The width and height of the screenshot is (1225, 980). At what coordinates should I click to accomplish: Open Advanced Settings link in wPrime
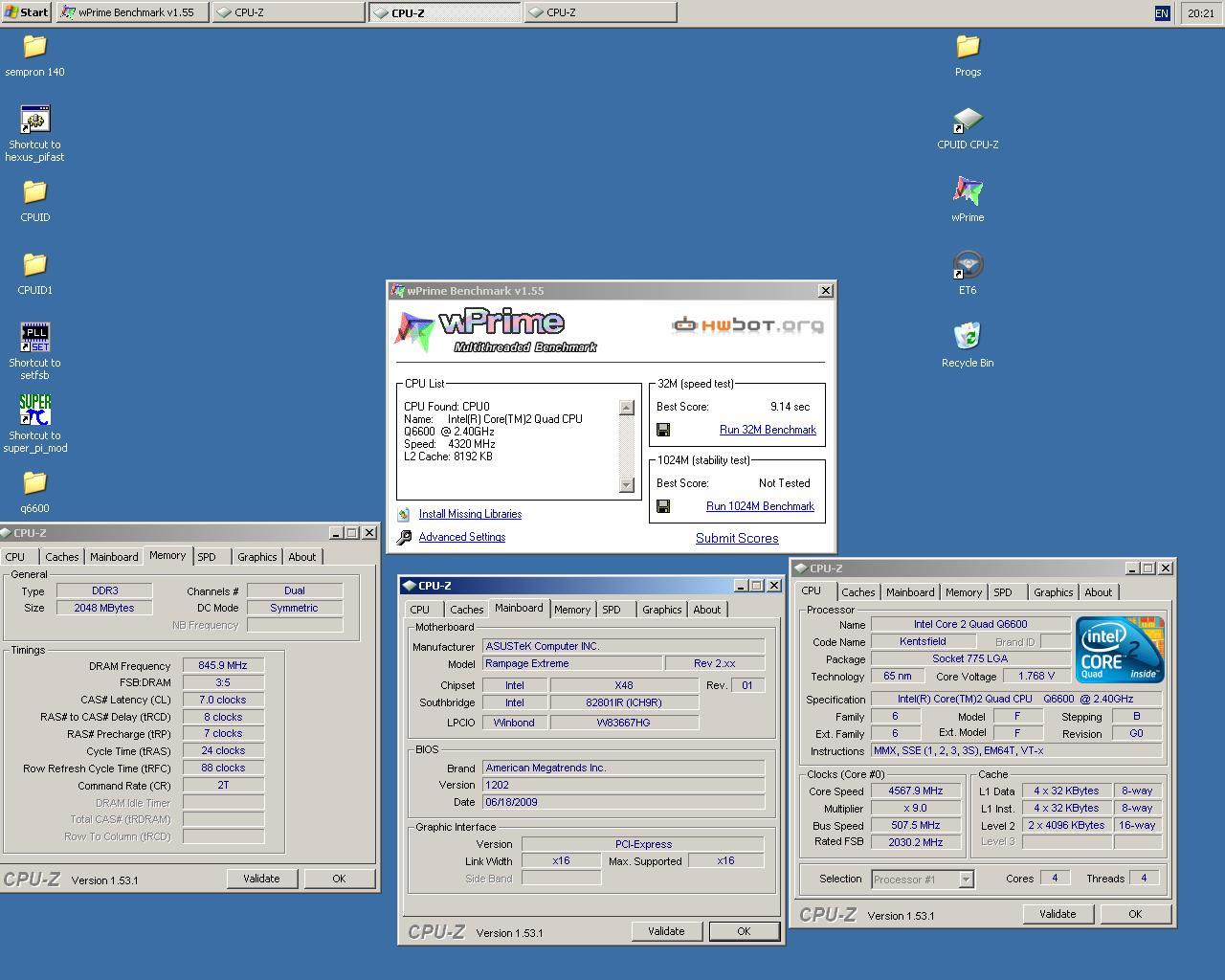pyautogui.click(x=462, y=537)
